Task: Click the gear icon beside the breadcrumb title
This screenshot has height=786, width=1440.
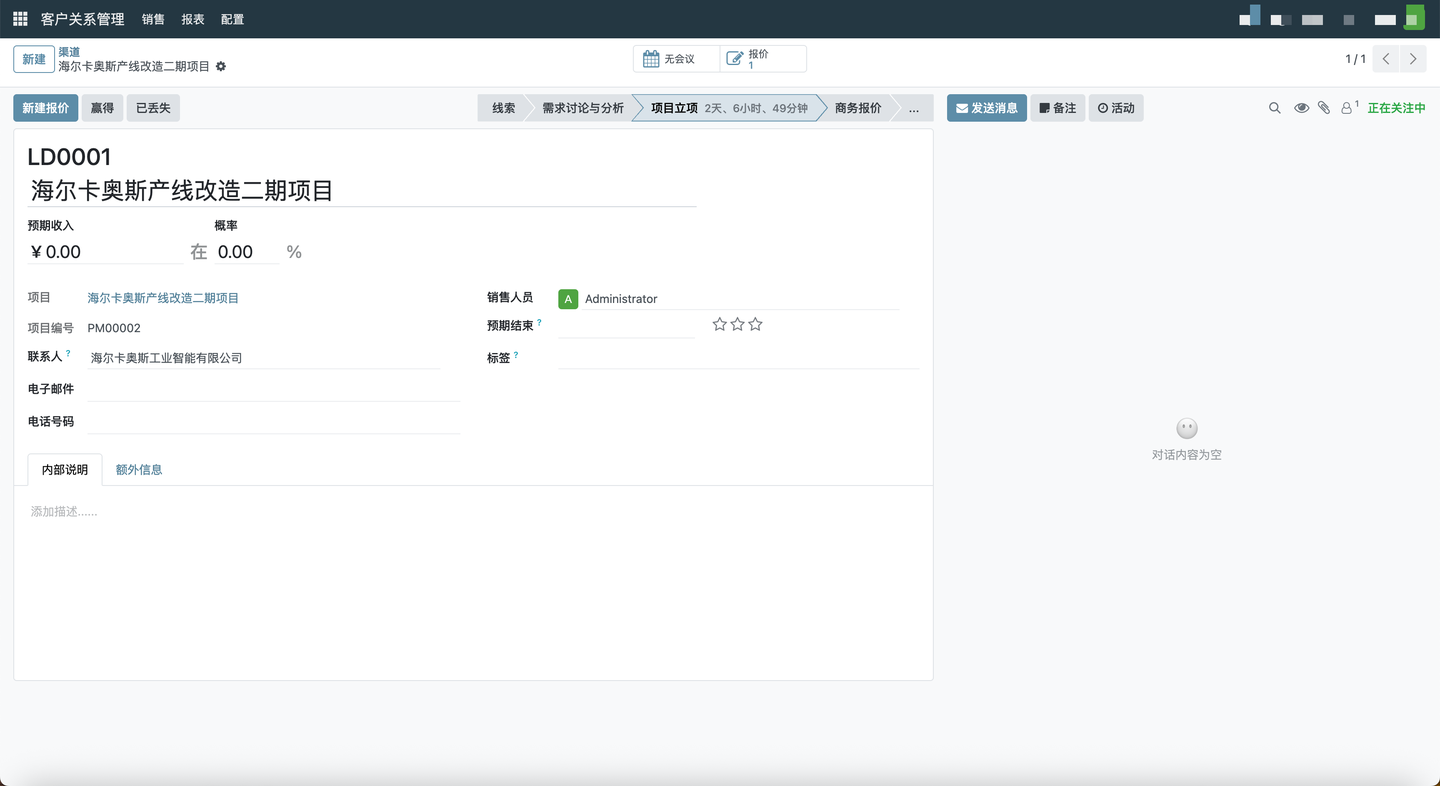Action: coord(221,67)
